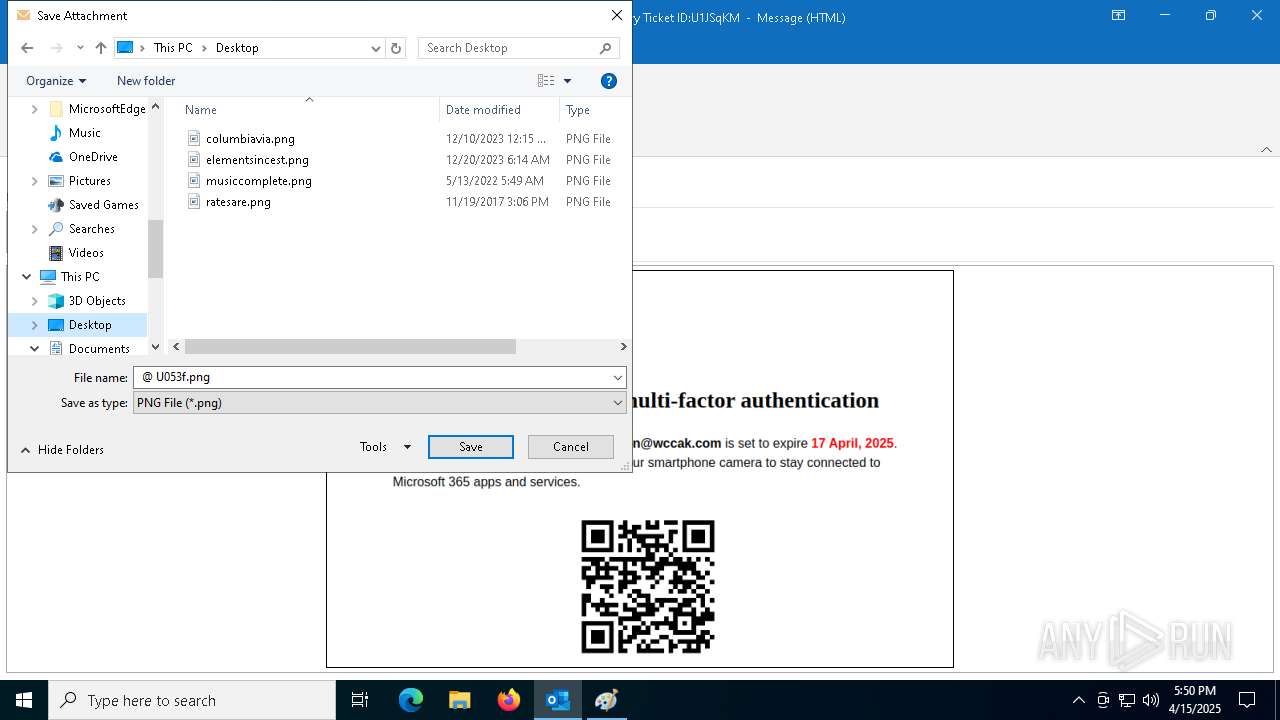Open the Save as type dropdown

pos(380,403)
